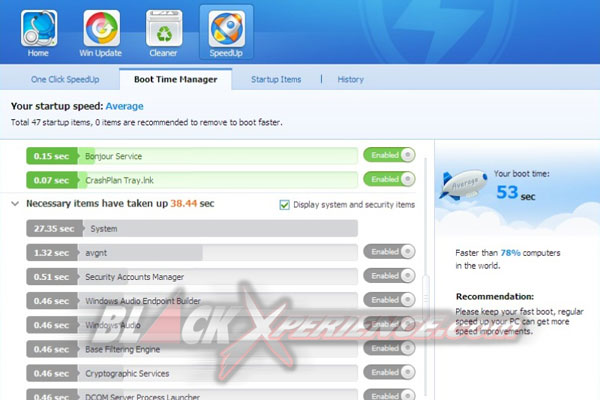Click the CrashPlan Tray.lnk 0.07 sec row

pyautogui.click(x=192, y=180)
